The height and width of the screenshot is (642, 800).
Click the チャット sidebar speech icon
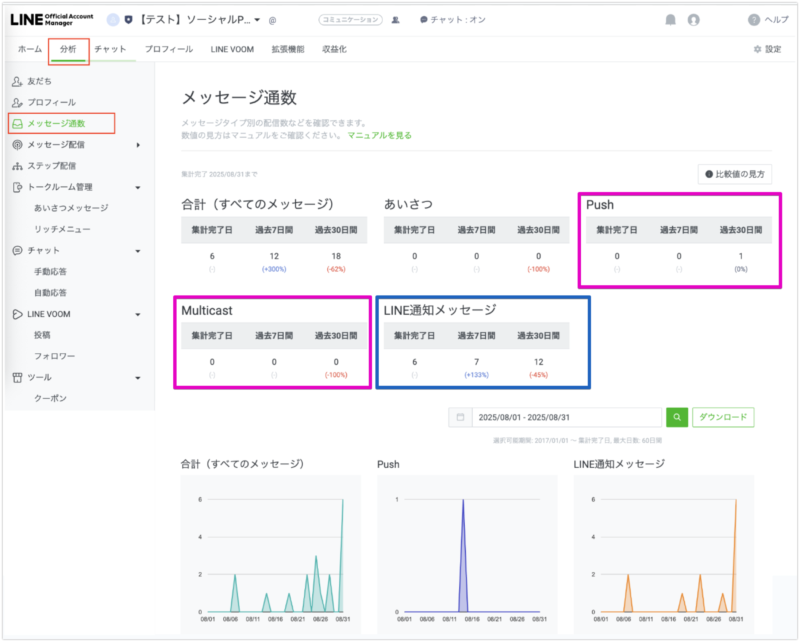click(x=17, y=251)
